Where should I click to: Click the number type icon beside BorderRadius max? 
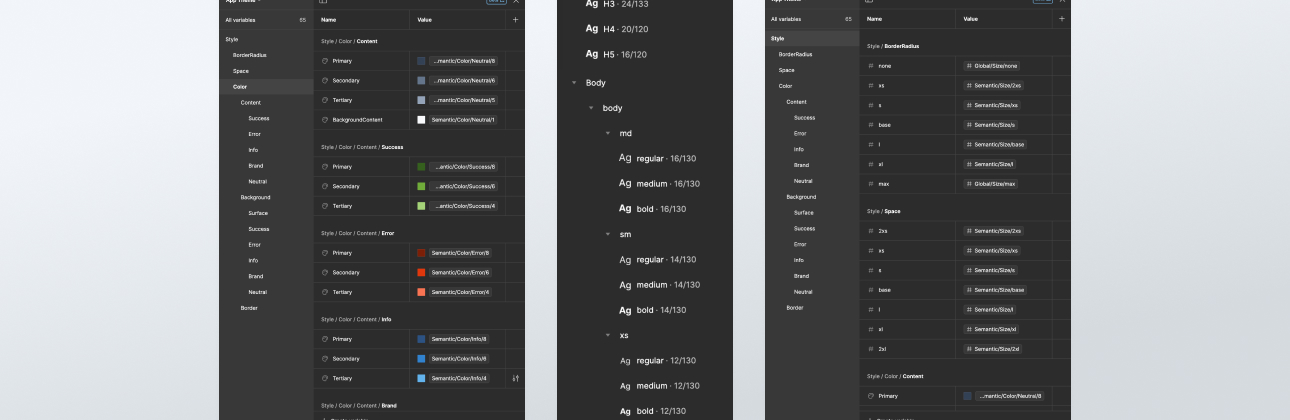pyautogui.click(x=871, y=184)
